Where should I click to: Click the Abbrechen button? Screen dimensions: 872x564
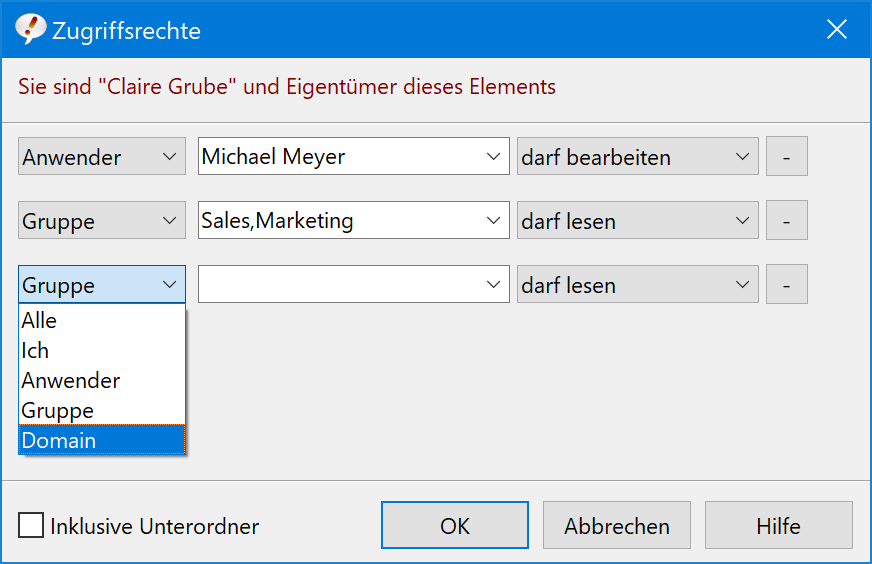pyautogui.click(x=617, y=525)
